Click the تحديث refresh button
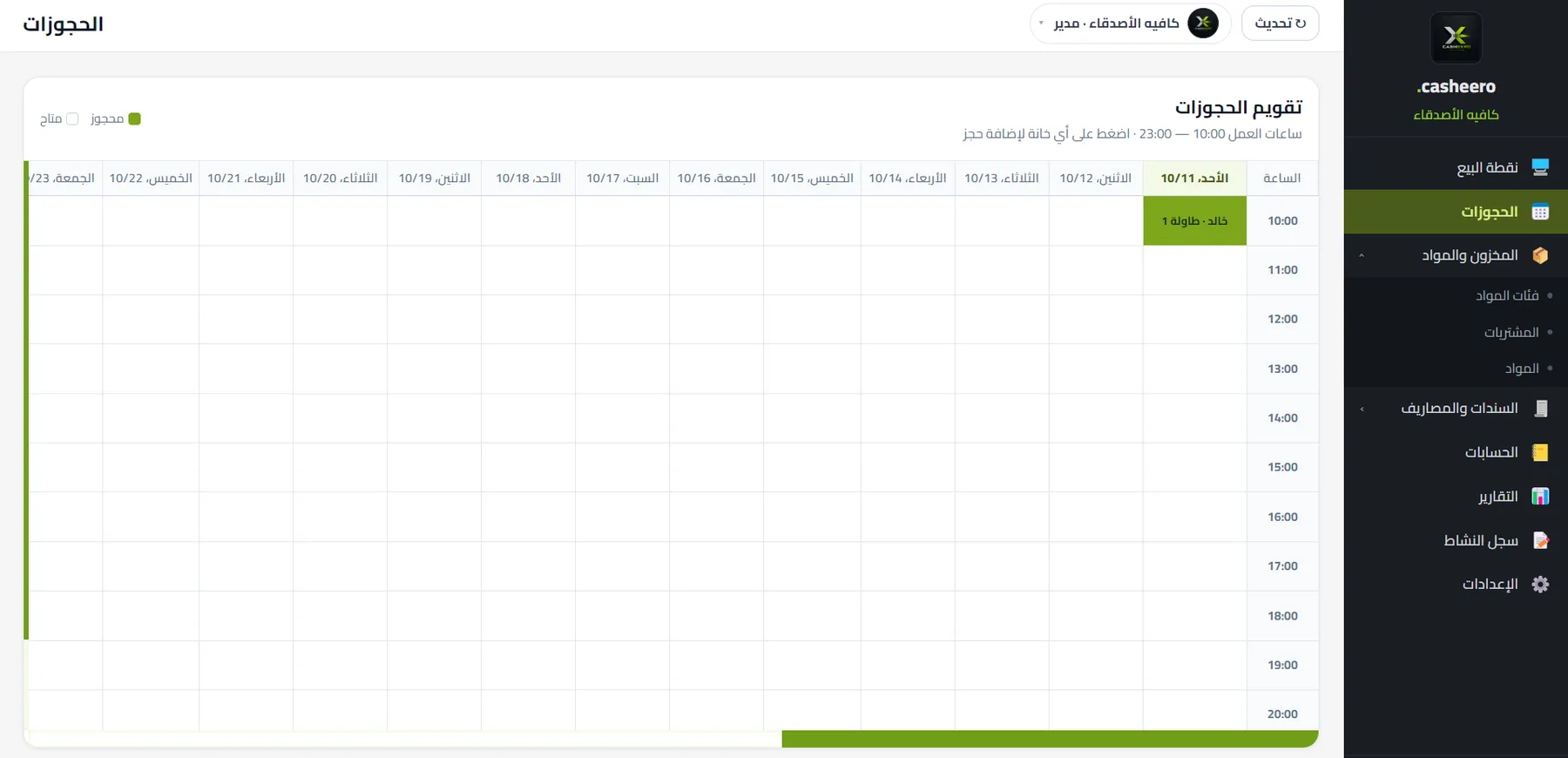Screen dimensions: 1568x758 click(1280, 24)
